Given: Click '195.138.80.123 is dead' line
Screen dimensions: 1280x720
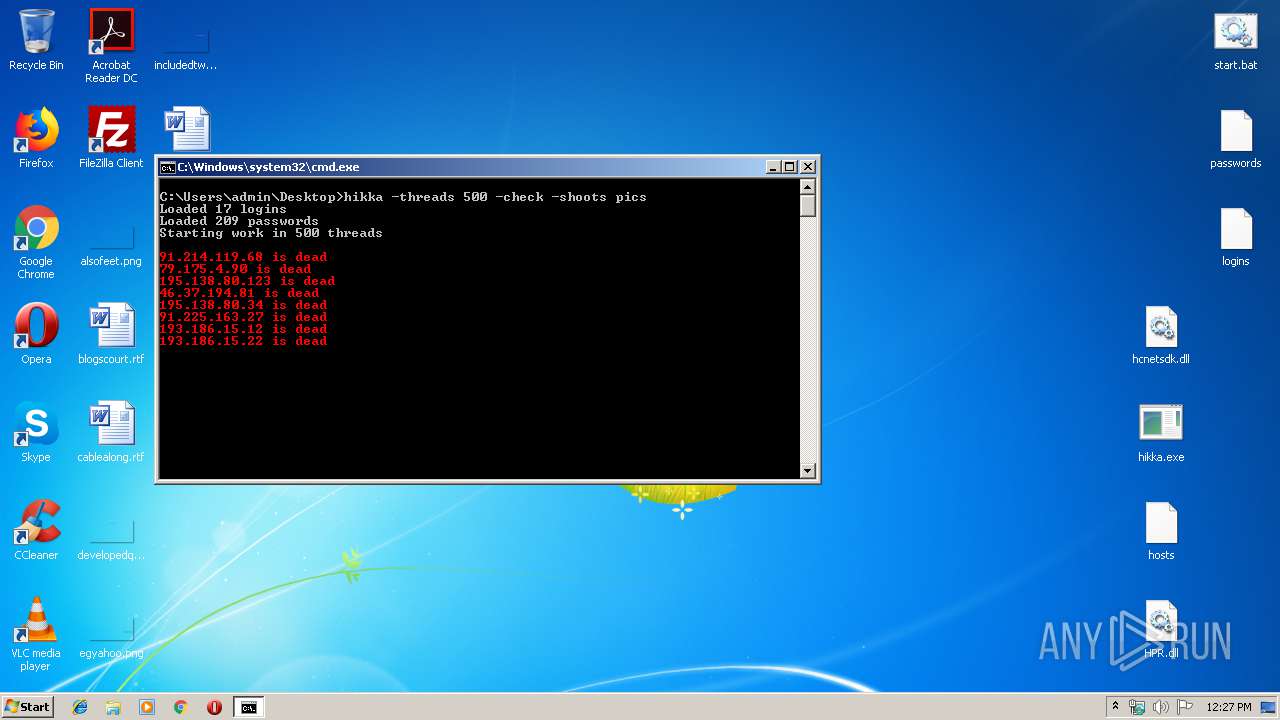Looking at the screenshot, I should [x=247, y=281].
